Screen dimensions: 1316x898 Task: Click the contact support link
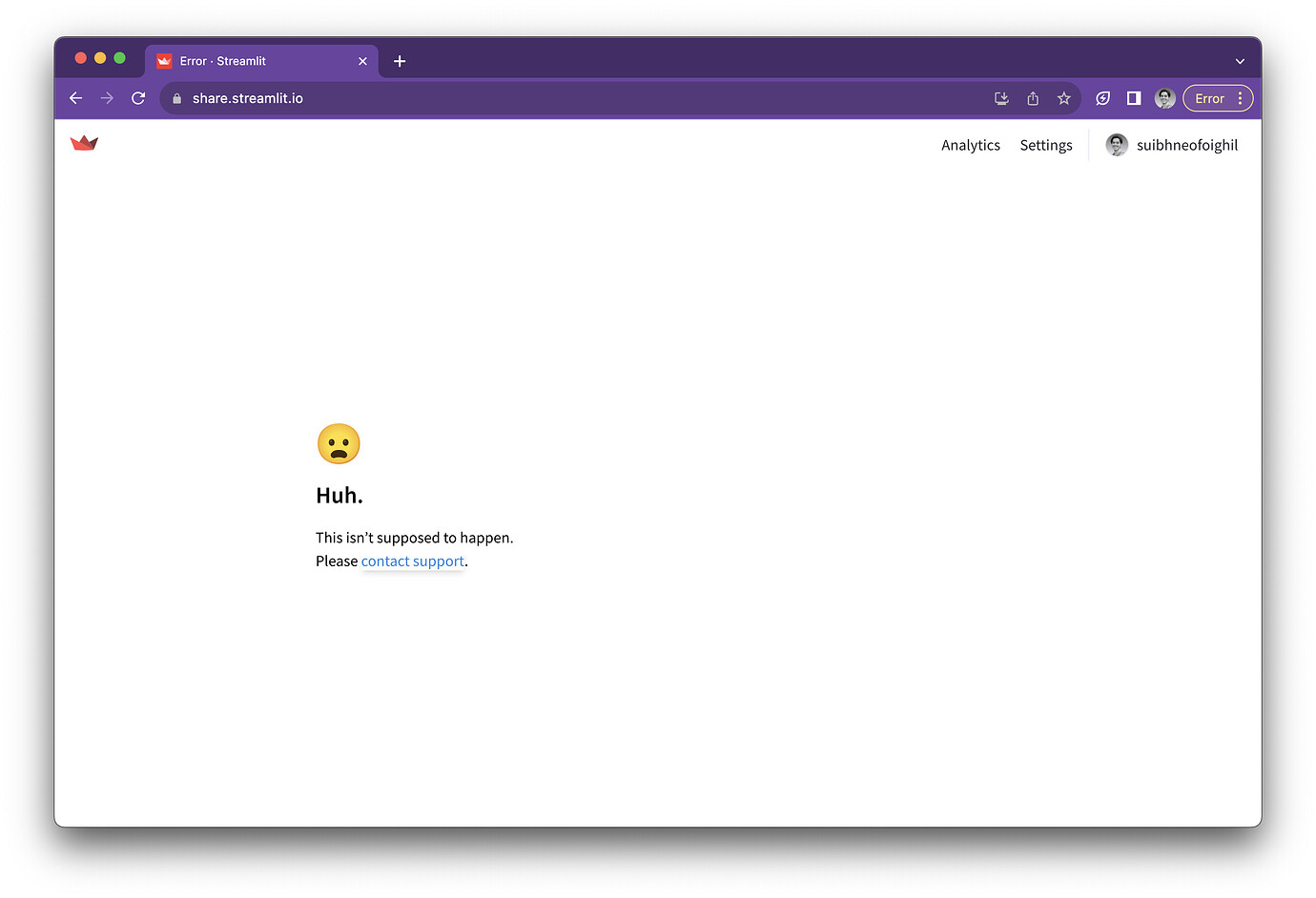pyautogui.click(x=412, y=561)
